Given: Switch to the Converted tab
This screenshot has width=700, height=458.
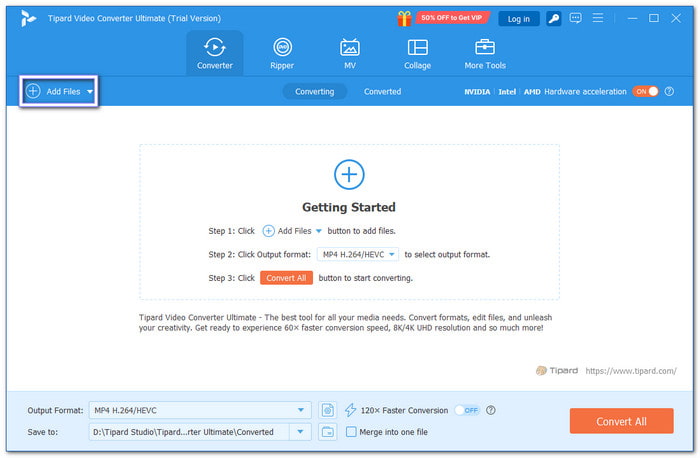Looking at the screenshot, I should click(x=382, y=91).
